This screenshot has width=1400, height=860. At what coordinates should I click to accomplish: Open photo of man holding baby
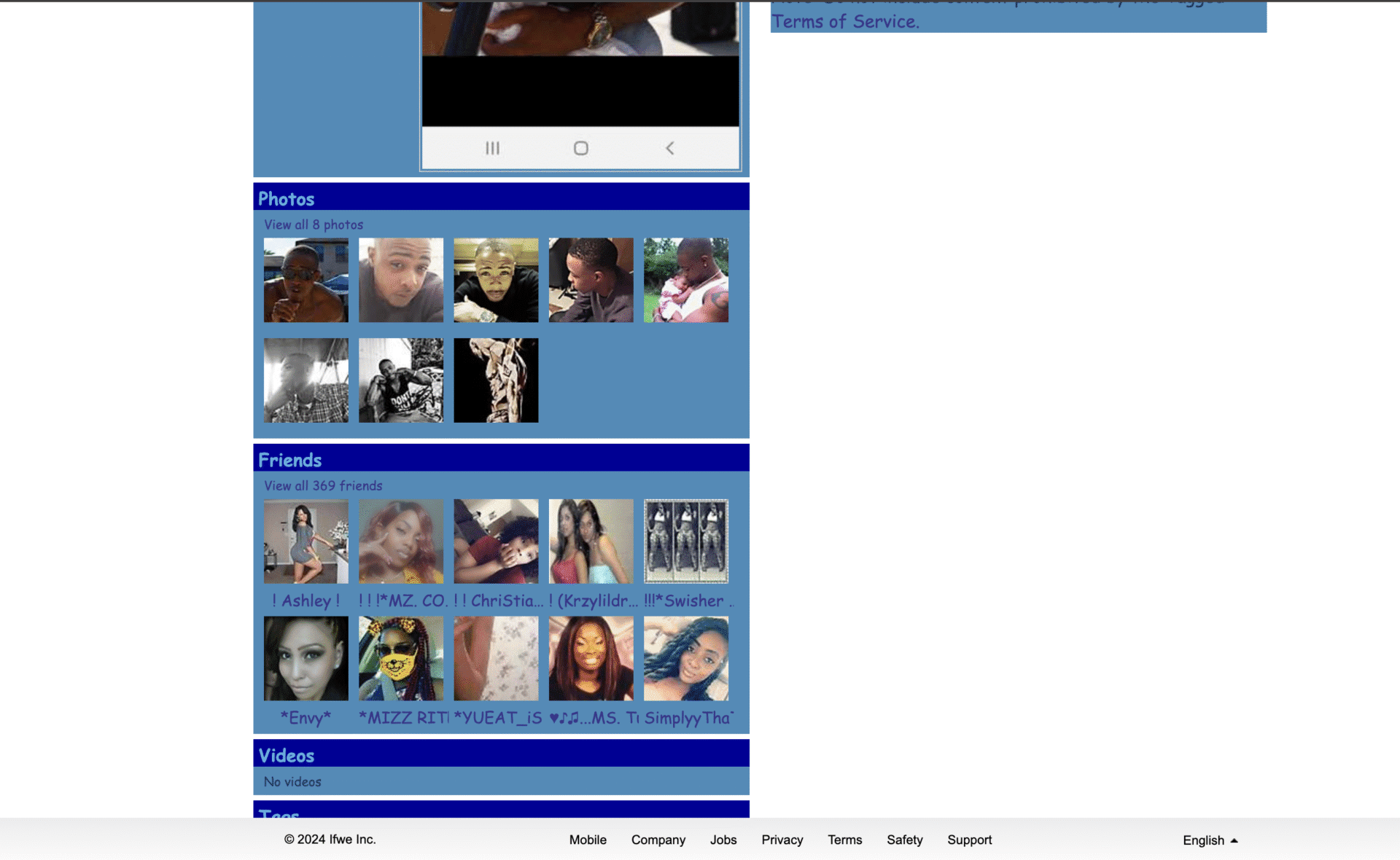coord(685,280)
